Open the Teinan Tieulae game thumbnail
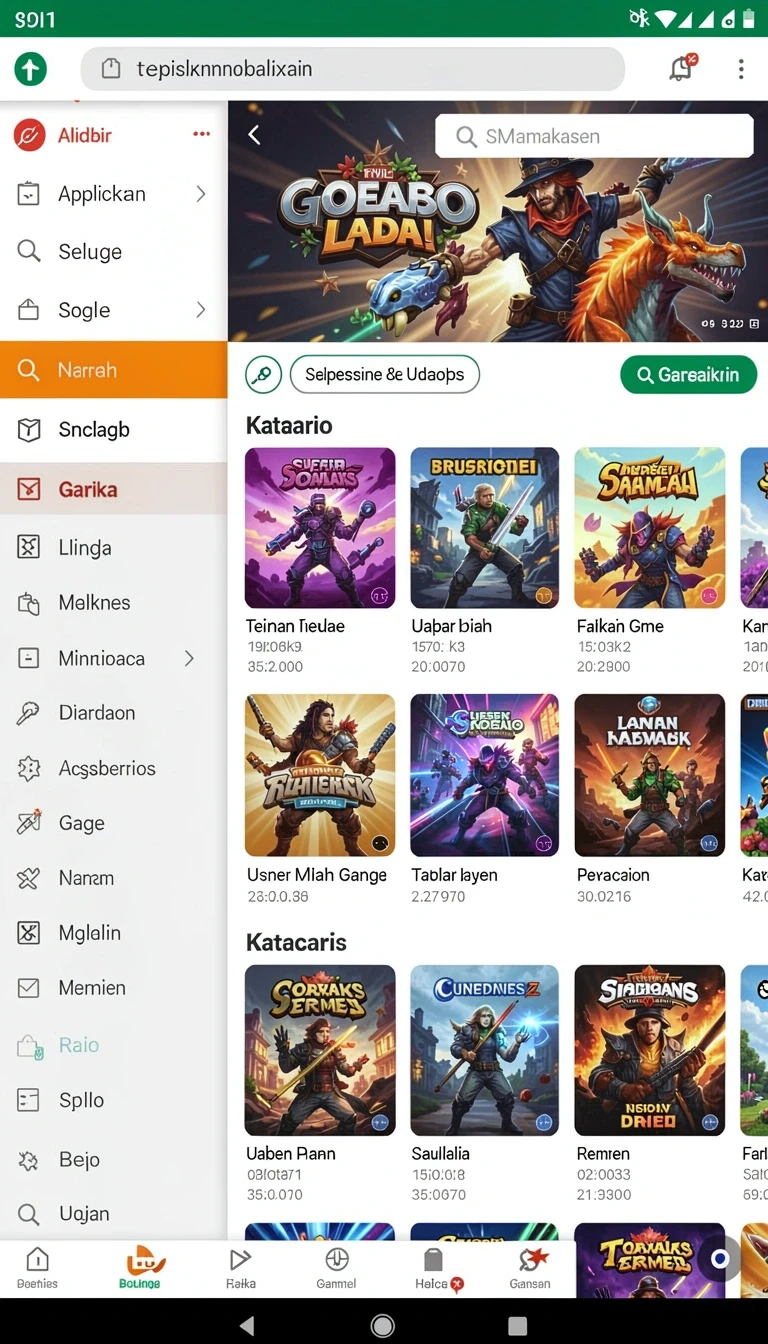768x1344 pixels. (x=320, y=528)
